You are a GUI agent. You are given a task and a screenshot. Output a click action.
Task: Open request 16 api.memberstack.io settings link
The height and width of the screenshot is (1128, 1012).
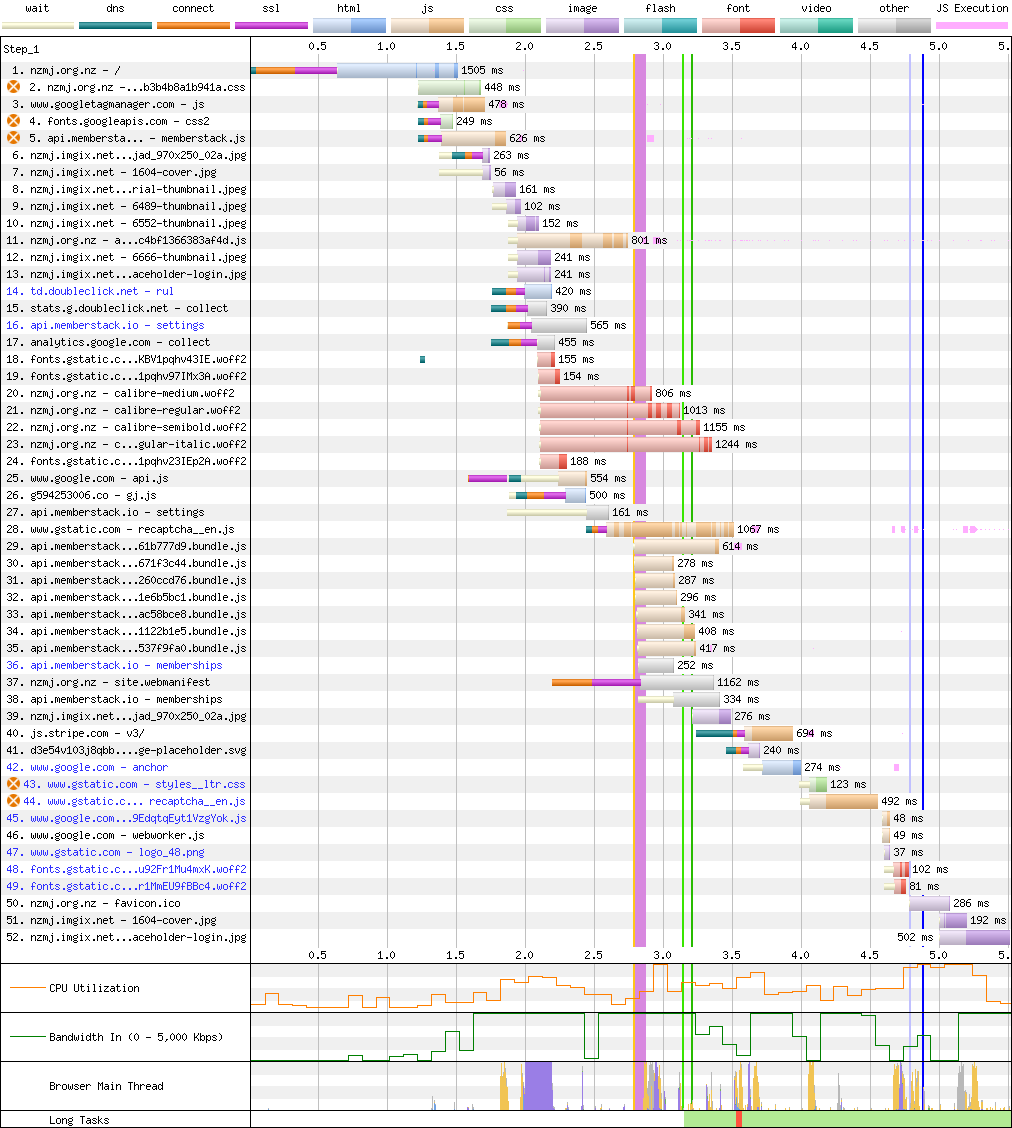point(105,325)
